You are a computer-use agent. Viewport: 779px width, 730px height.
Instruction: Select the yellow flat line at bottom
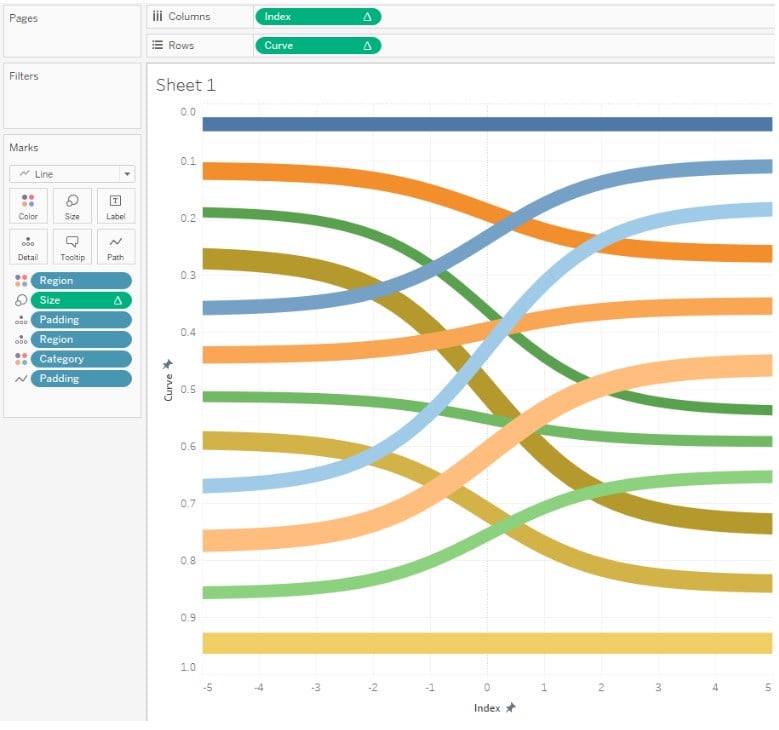click(487, 643)
